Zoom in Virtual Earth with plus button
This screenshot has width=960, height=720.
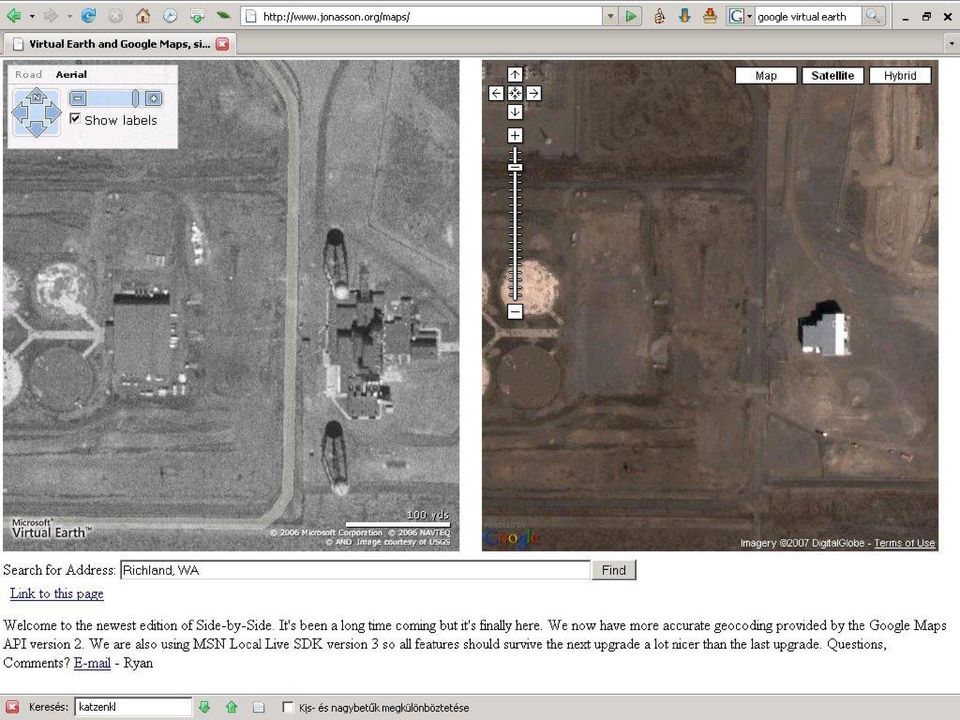(x=154, y=98)
